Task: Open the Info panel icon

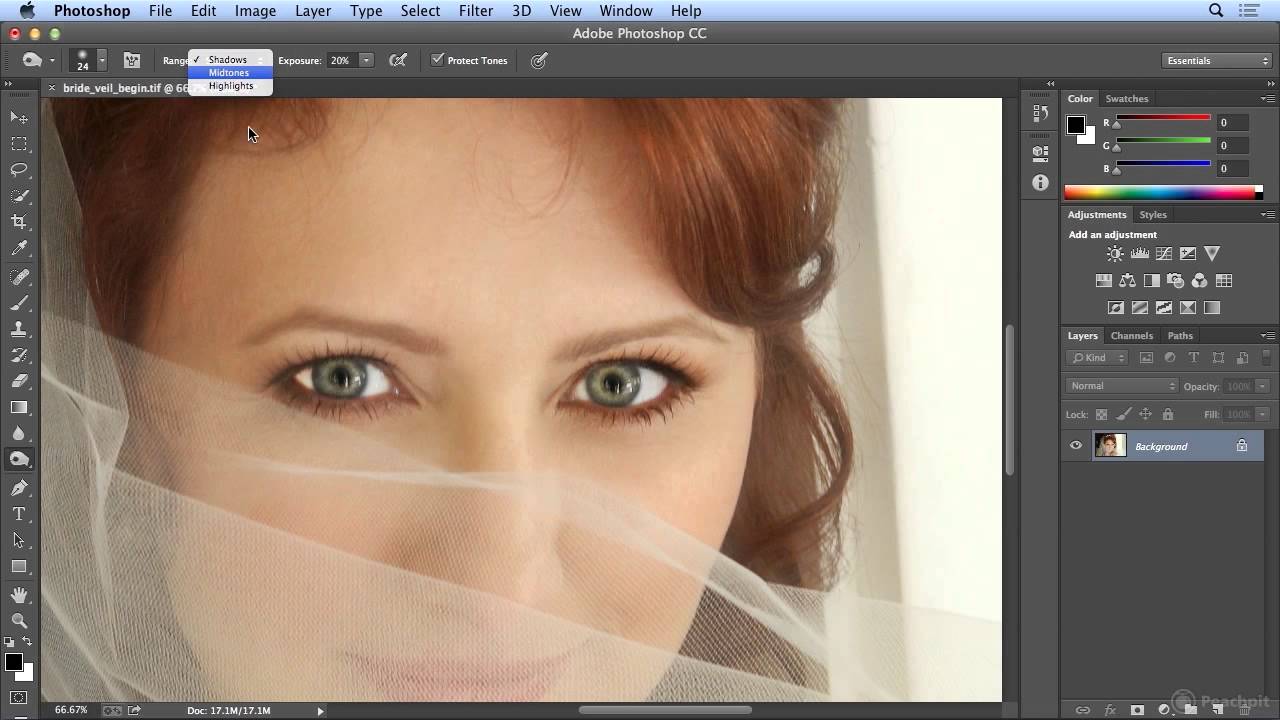Action: coord(1040,183)
